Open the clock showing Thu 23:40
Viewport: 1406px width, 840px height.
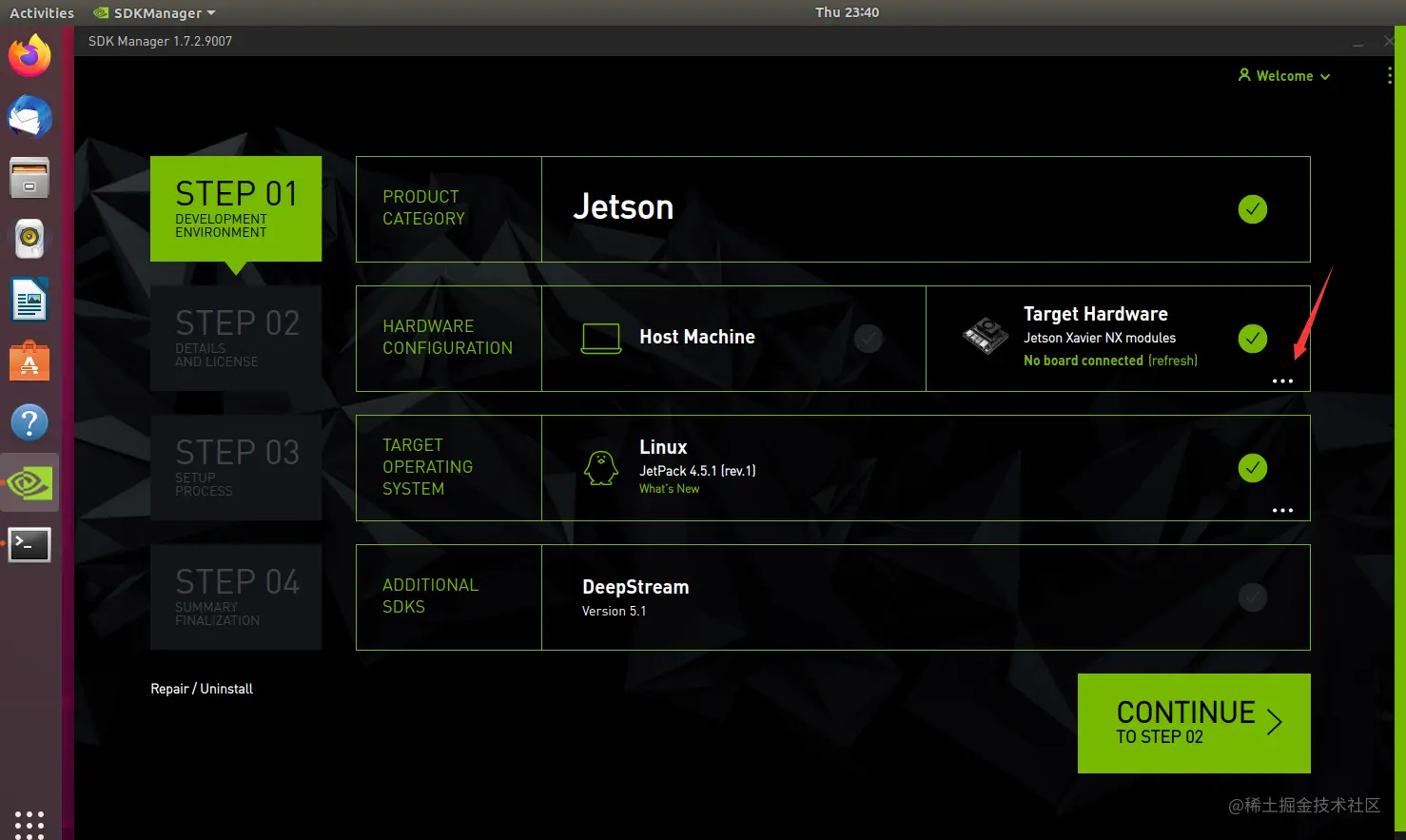(847, 12)
